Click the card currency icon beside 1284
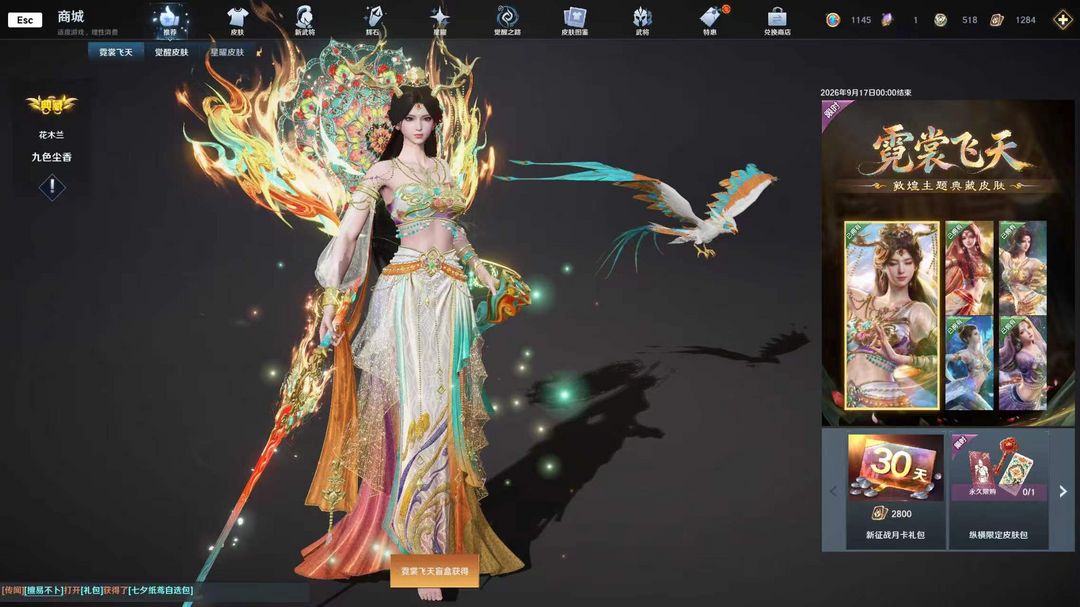1080x607 pixels. click(996, 20)
